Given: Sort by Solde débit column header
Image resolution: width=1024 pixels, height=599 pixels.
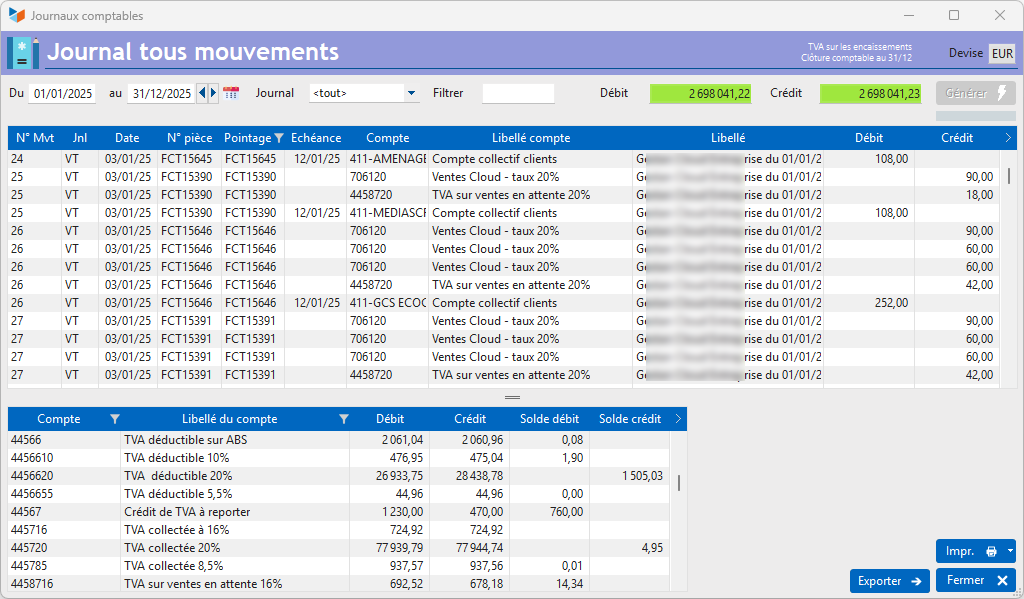Looking at the screenshot, I should pos(549,419).
